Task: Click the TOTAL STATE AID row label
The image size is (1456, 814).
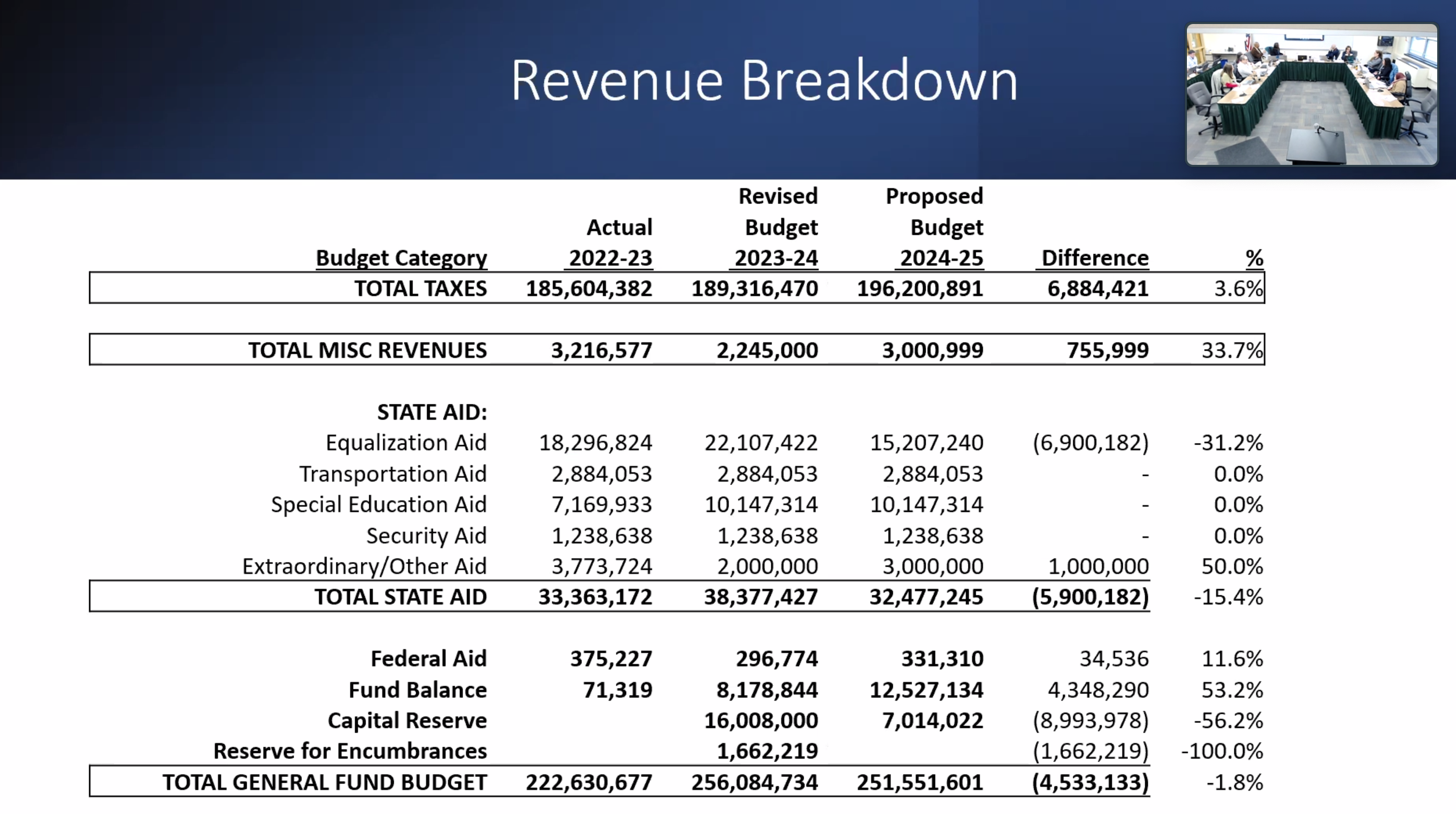Action: 400,597
